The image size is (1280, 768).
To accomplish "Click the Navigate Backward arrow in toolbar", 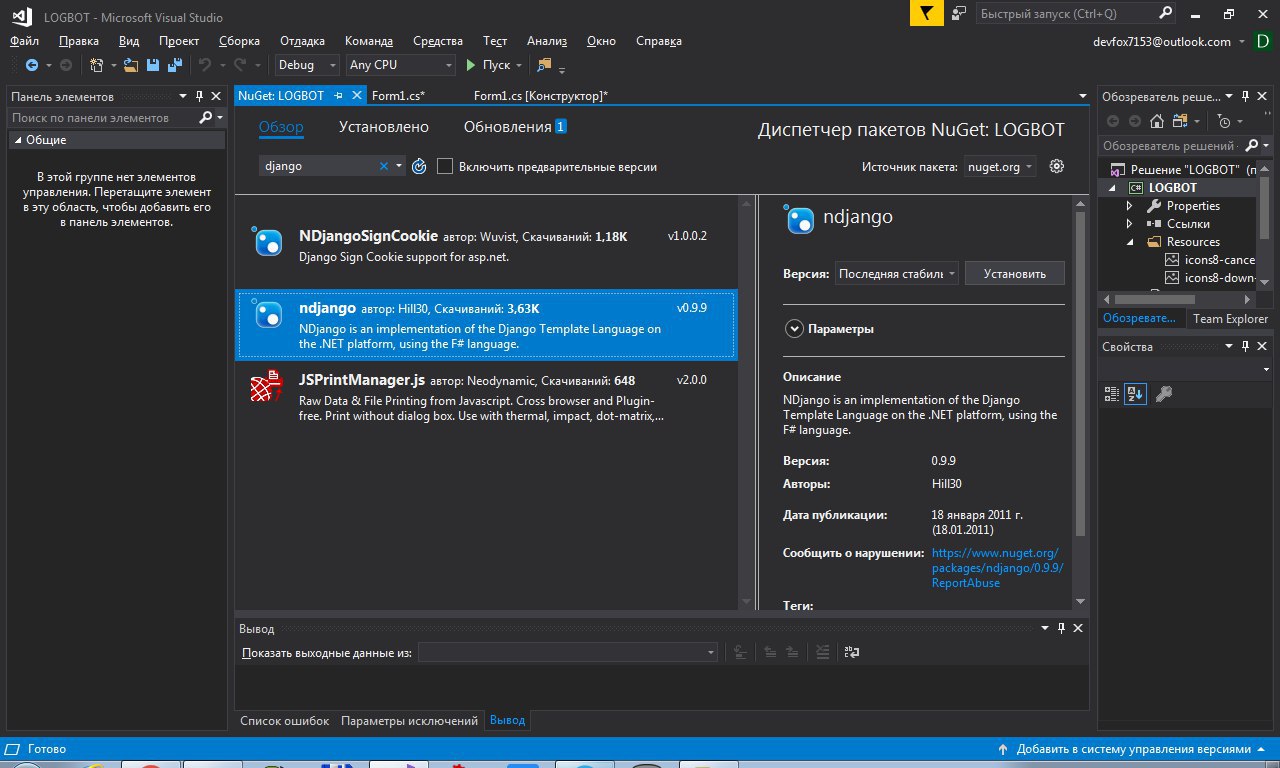I will pos(31,65).
